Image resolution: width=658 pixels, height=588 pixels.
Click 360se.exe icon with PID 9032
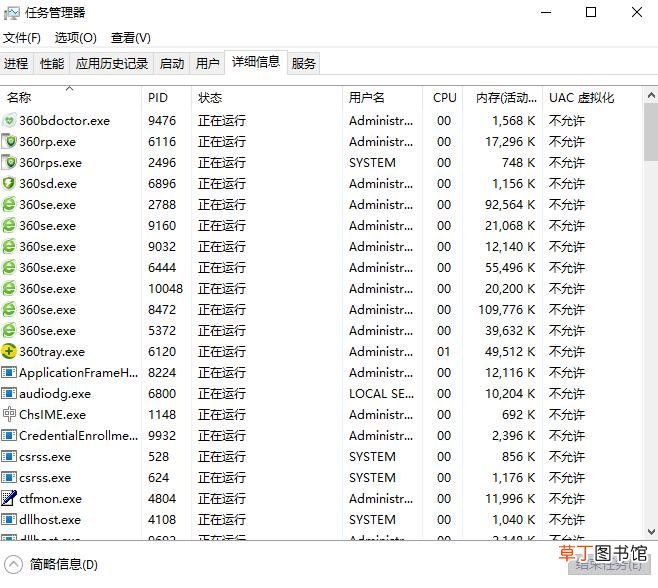pos(9,247)
